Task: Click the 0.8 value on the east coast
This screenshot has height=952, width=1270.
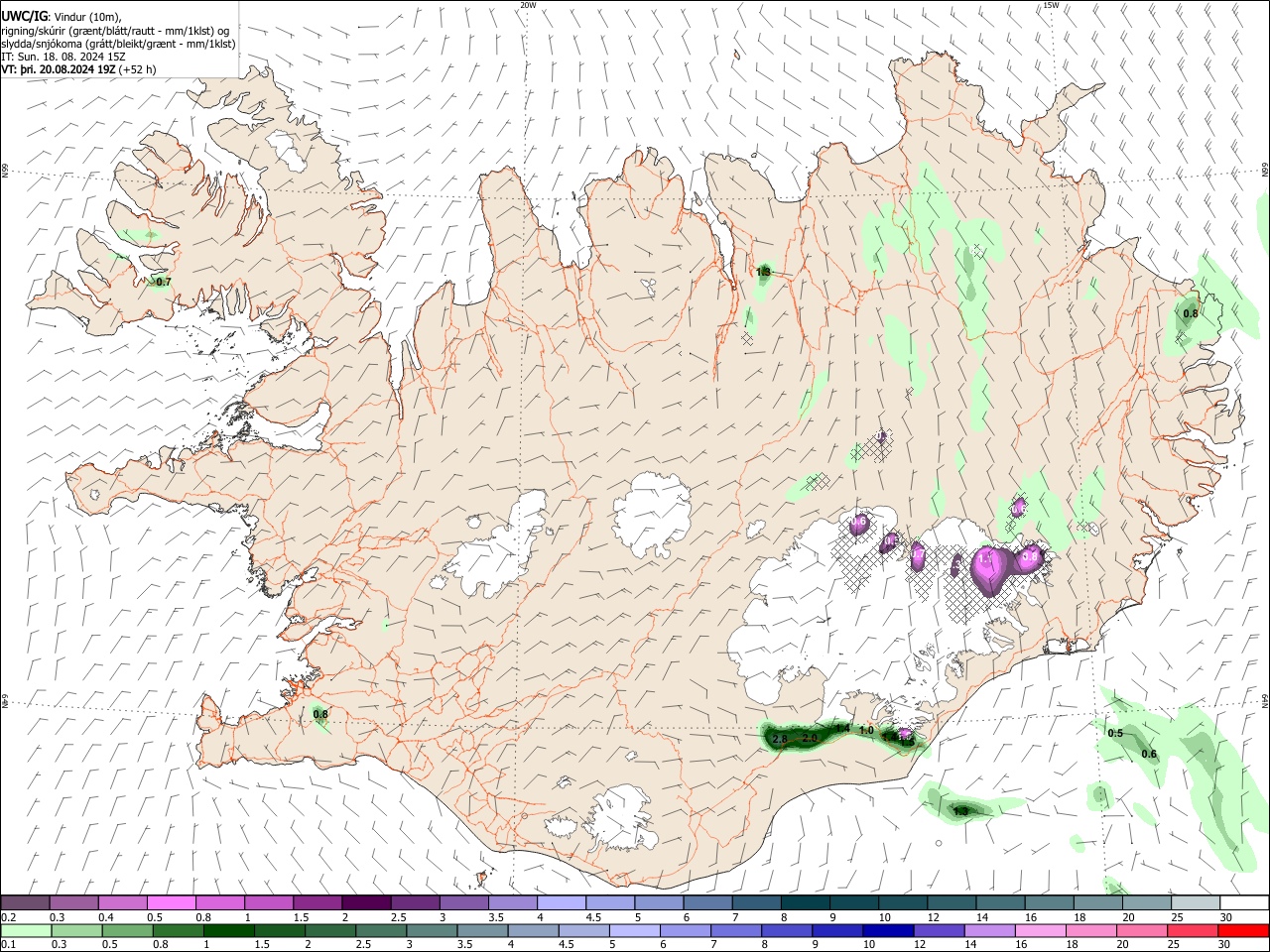Action: 1191,314
